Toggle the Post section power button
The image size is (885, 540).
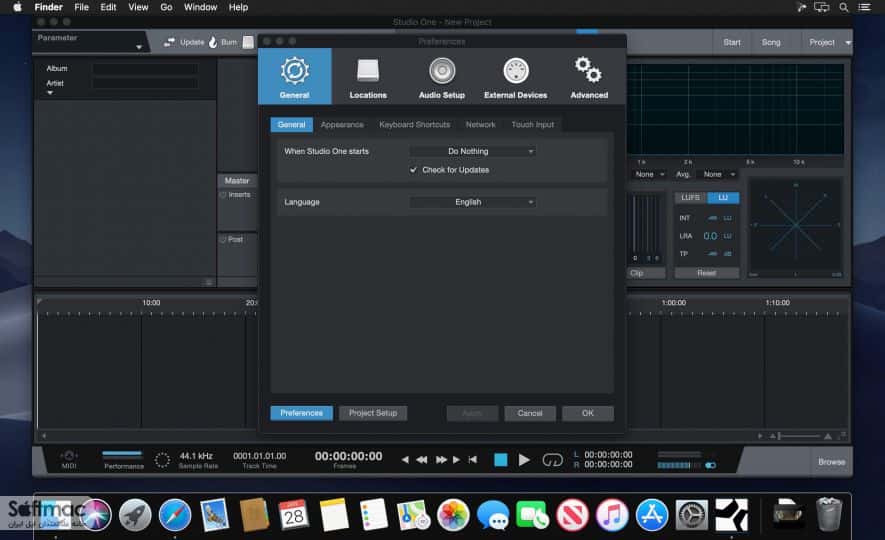point(223,239)
